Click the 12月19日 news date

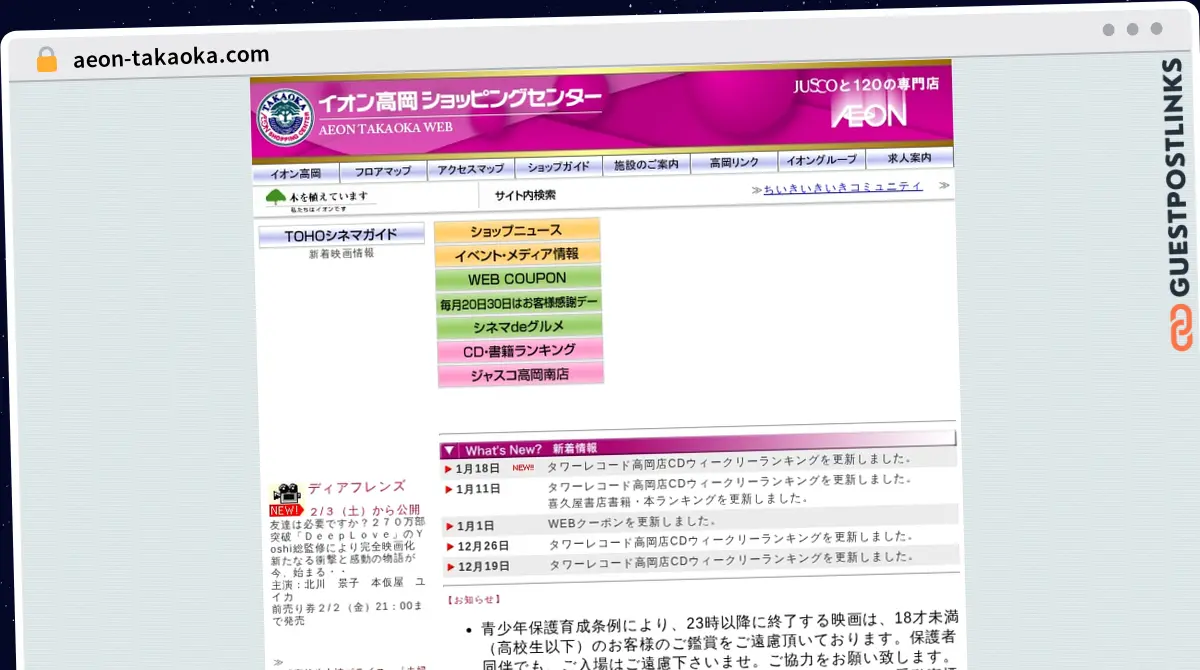(x=483, y=566)
